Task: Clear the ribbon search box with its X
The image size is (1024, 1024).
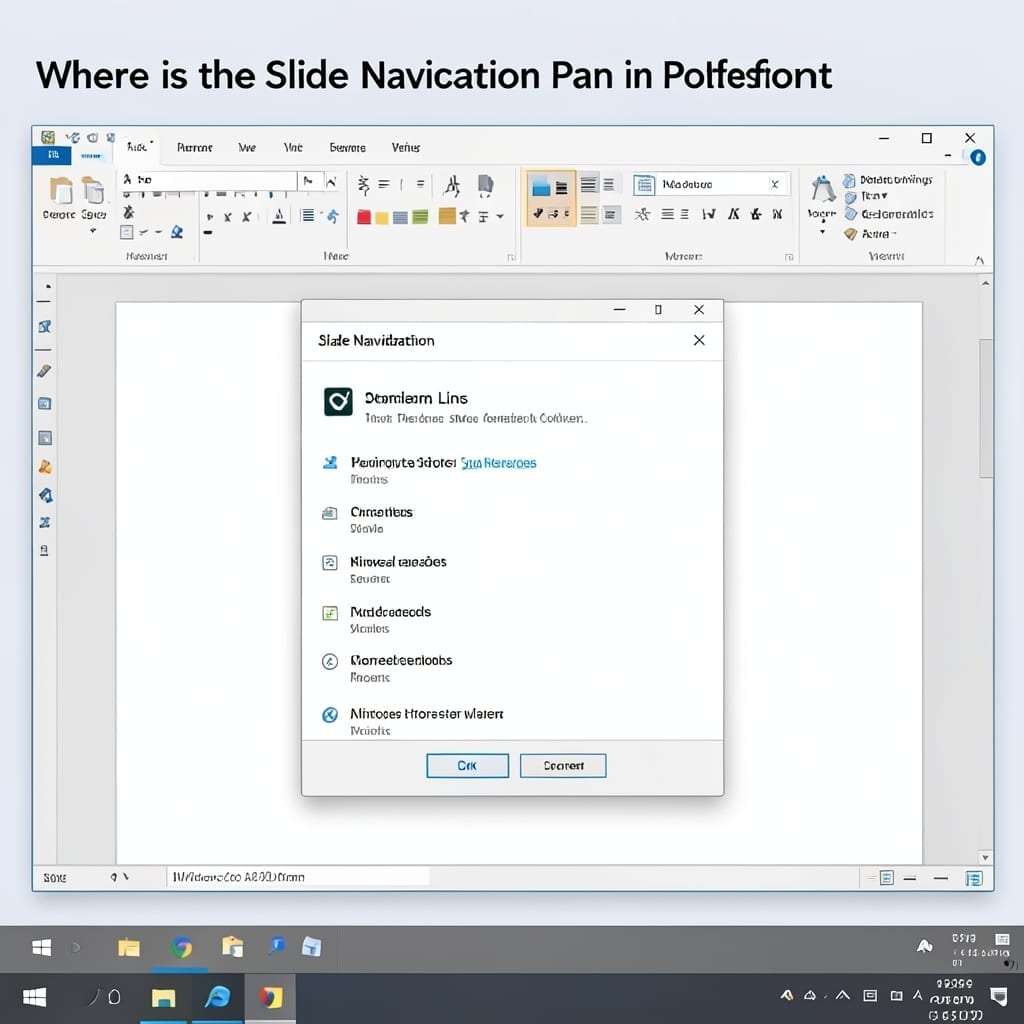Action: click(775, 184)
